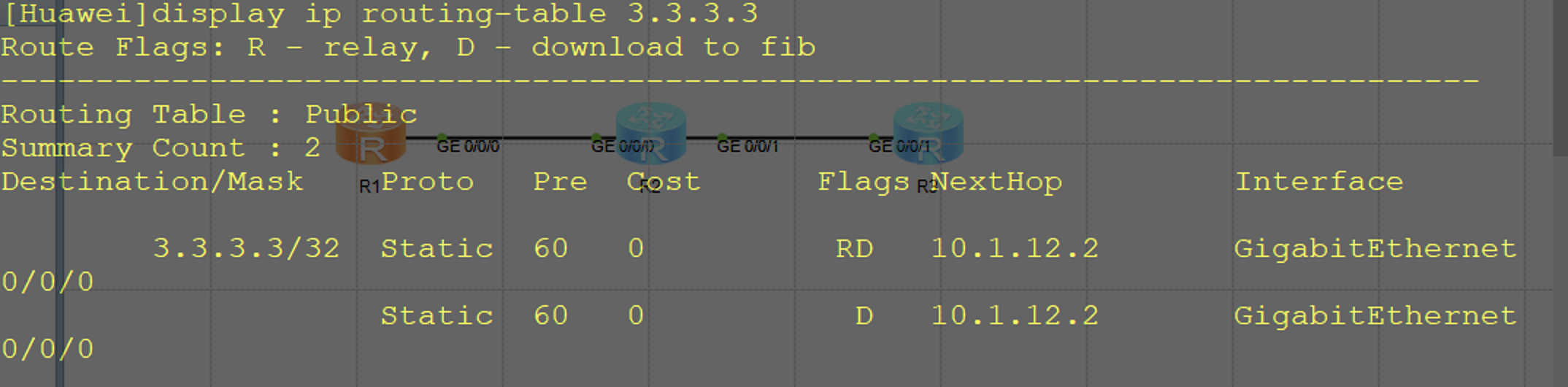This screenshot has height=387, width=1568.
Task: Click next hop 10.1.12.2 in RD row
Action: pyautogui.click(x=1015, y=248)
